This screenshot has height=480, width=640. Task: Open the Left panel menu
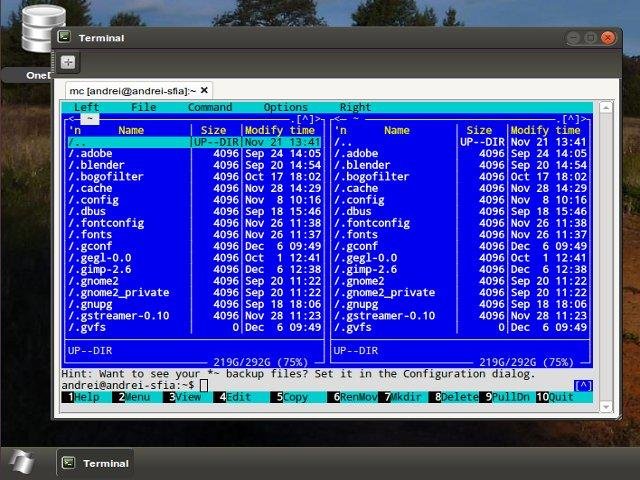87,107
